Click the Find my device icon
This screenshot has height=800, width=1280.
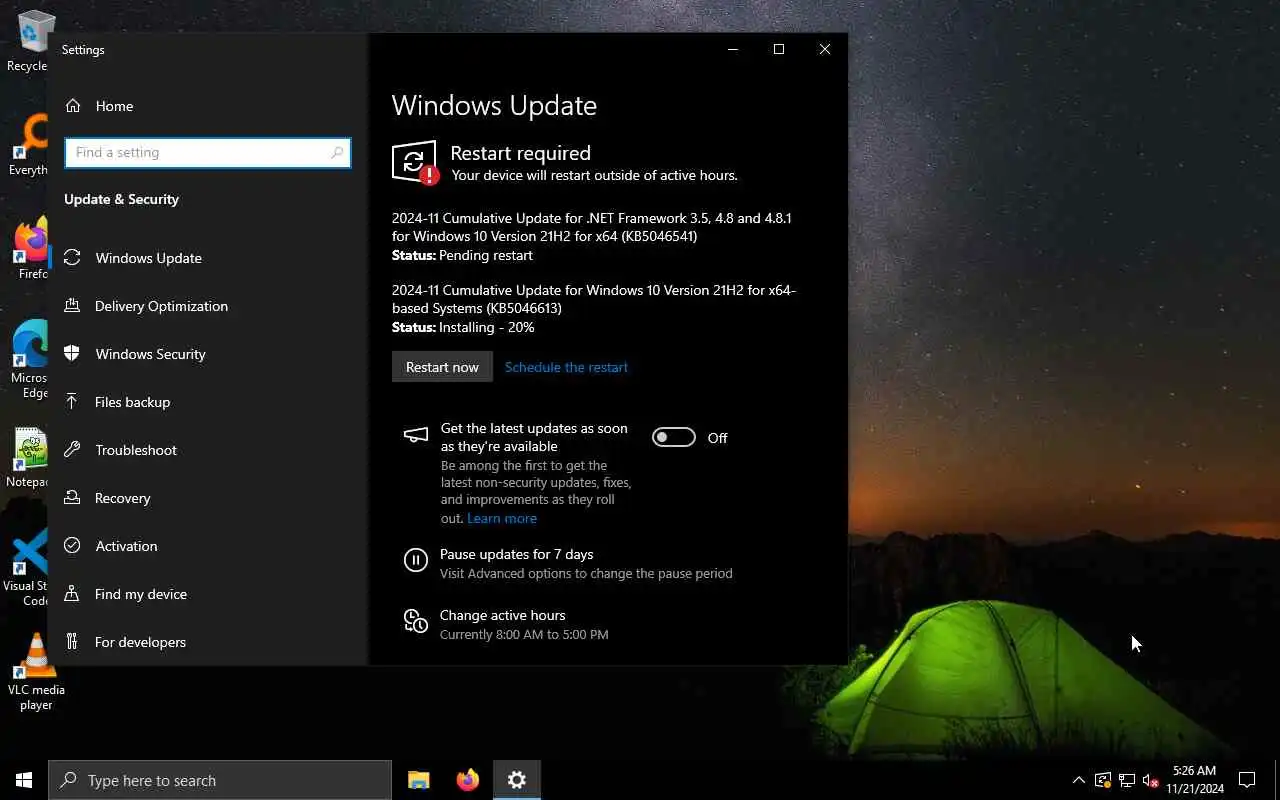72,594
